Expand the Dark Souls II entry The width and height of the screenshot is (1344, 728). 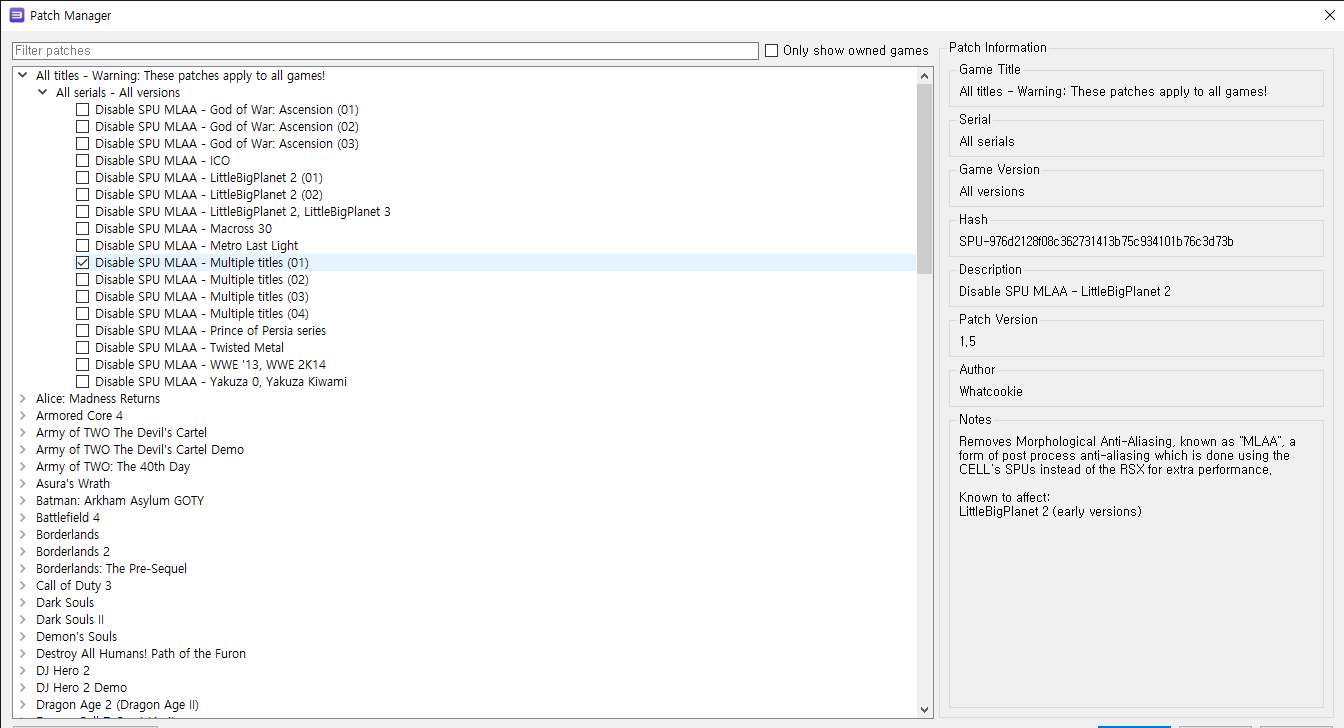click(22, 620)
